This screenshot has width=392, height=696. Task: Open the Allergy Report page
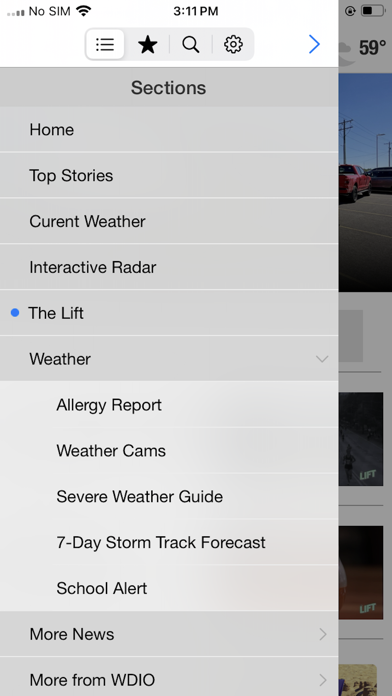(169, 405)
